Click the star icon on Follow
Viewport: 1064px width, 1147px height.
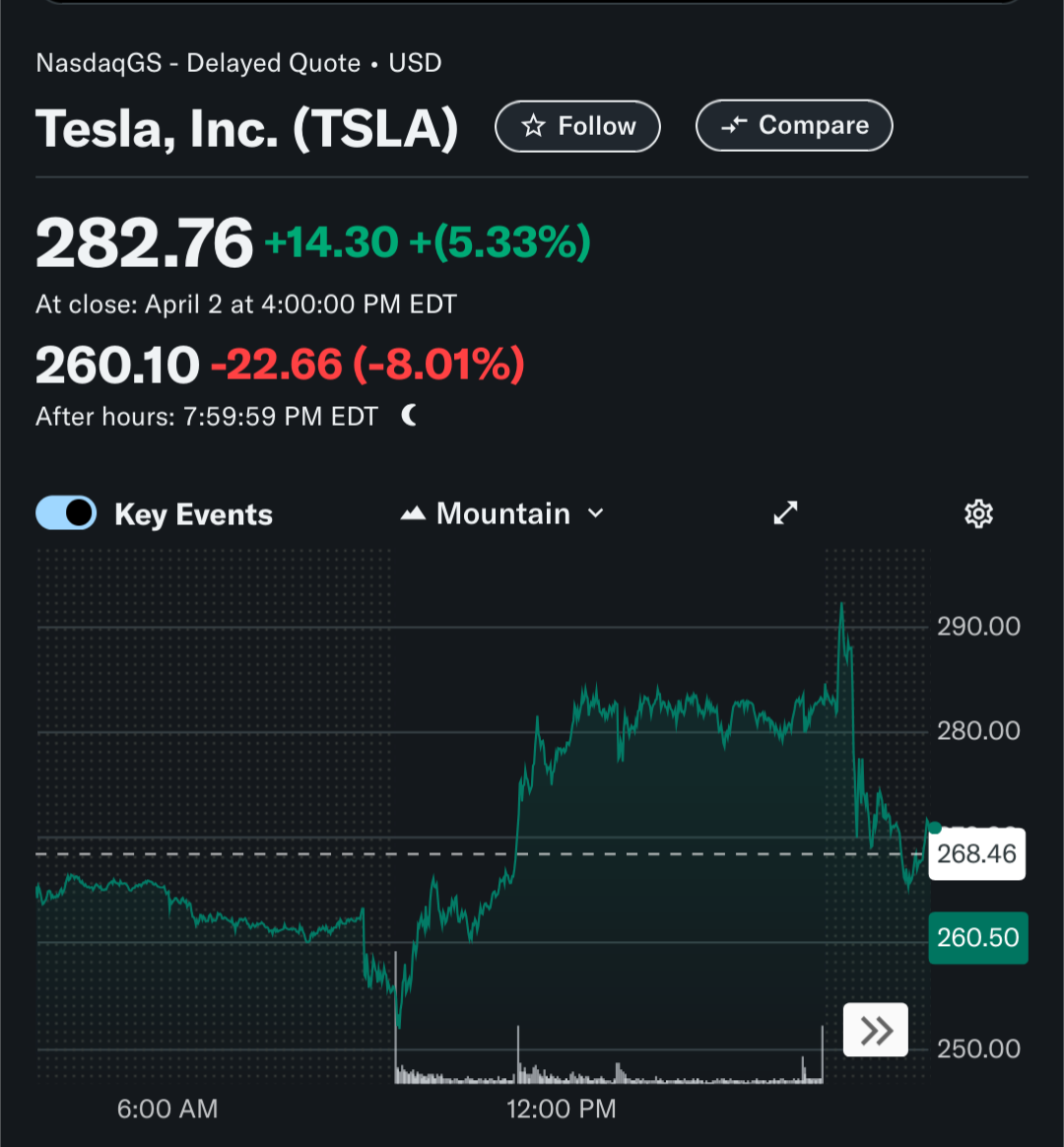533,126
